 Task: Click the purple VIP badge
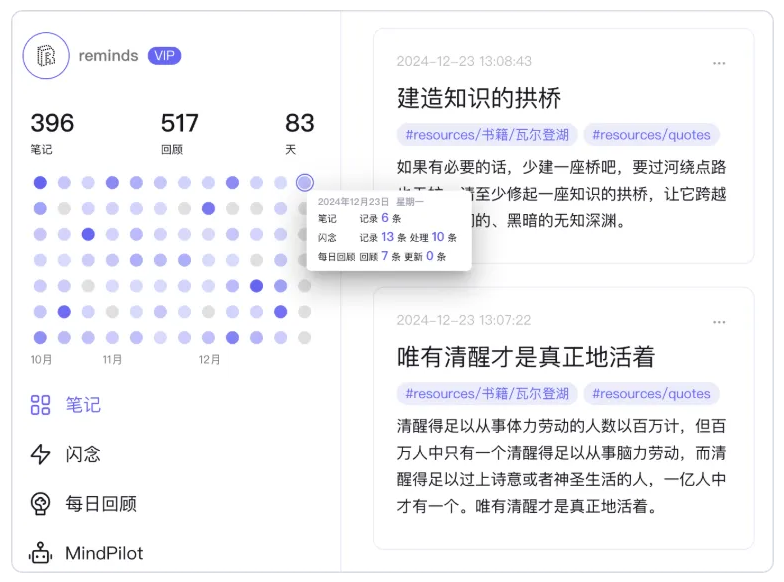click(x=164, y=56)
